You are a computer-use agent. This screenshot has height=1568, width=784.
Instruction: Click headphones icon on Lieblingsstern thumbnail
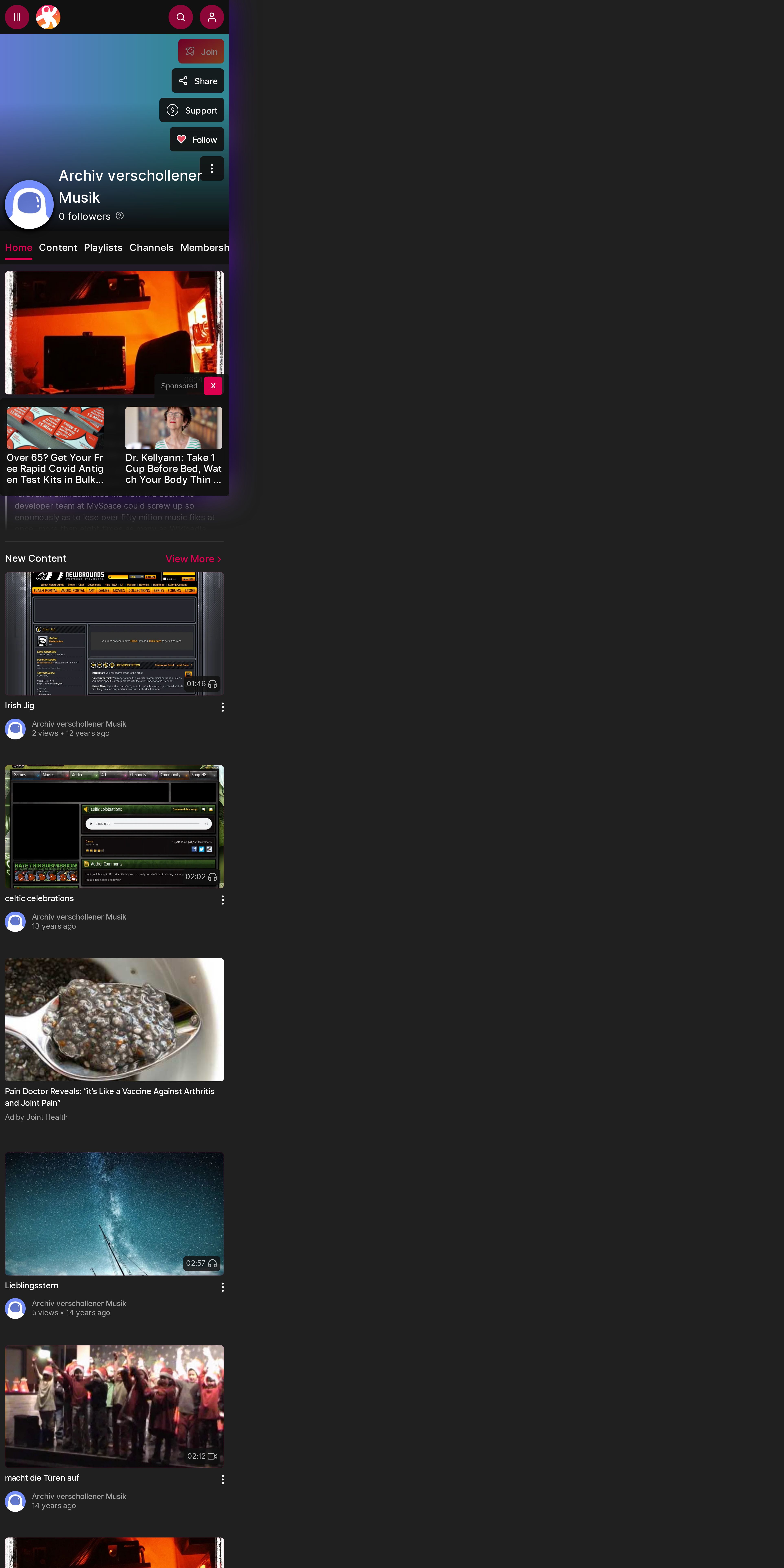pyautogui.click(x=212, y=1264)
